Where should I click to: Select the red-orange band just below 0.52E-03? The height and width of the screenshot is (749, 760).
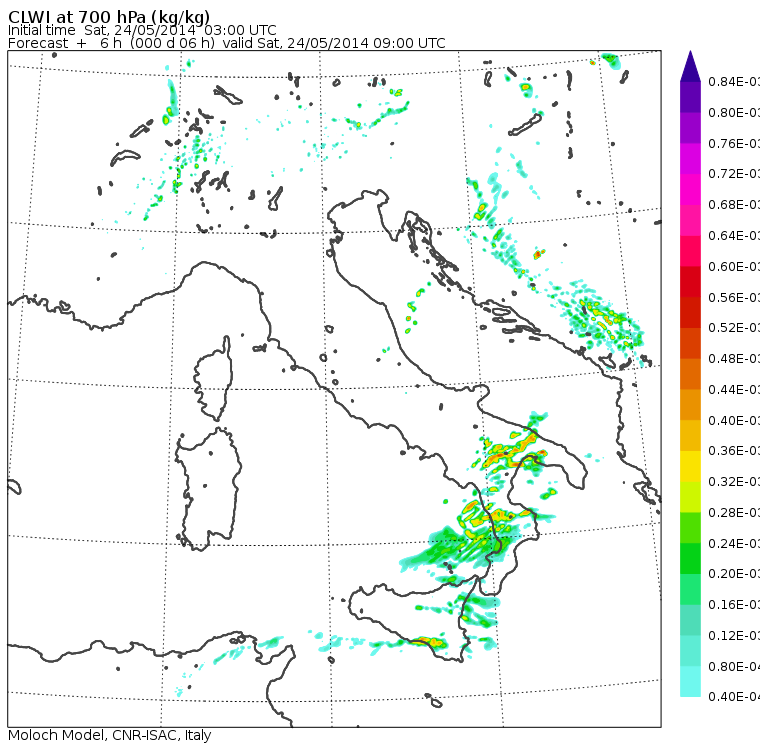point(690,343)
